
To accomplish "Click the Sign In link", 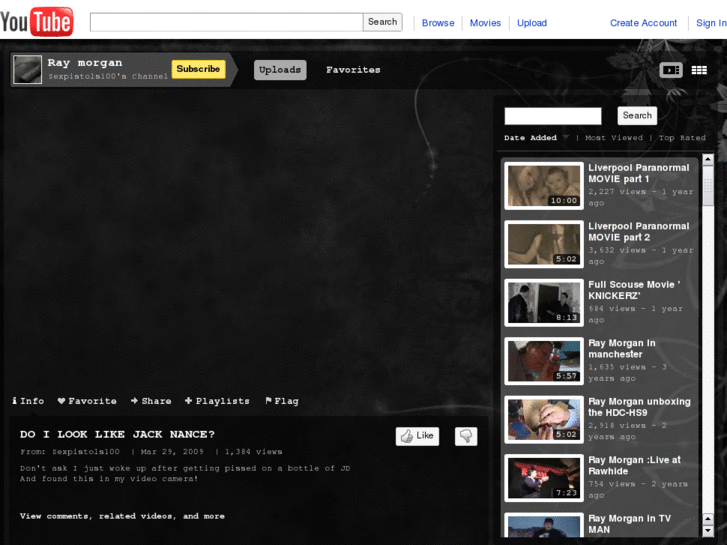I will [711, 23].
